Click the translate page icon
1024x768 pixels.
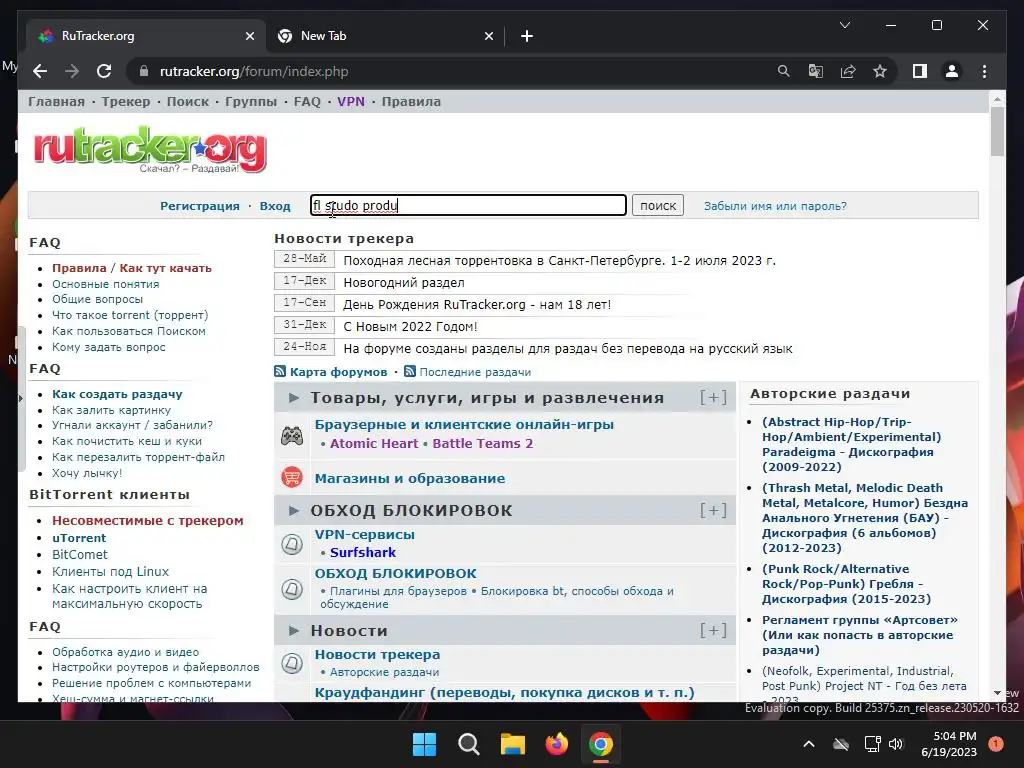(x=816, y=71)
